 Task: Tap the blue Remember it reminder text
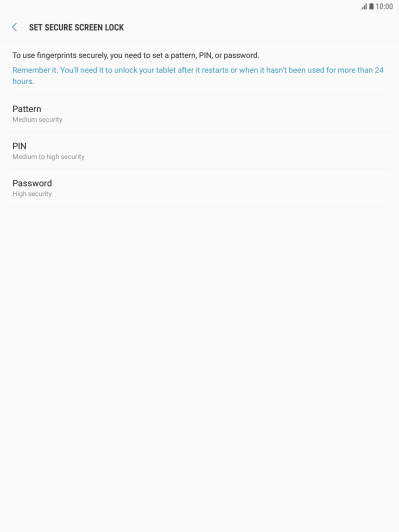coord(198,75)
